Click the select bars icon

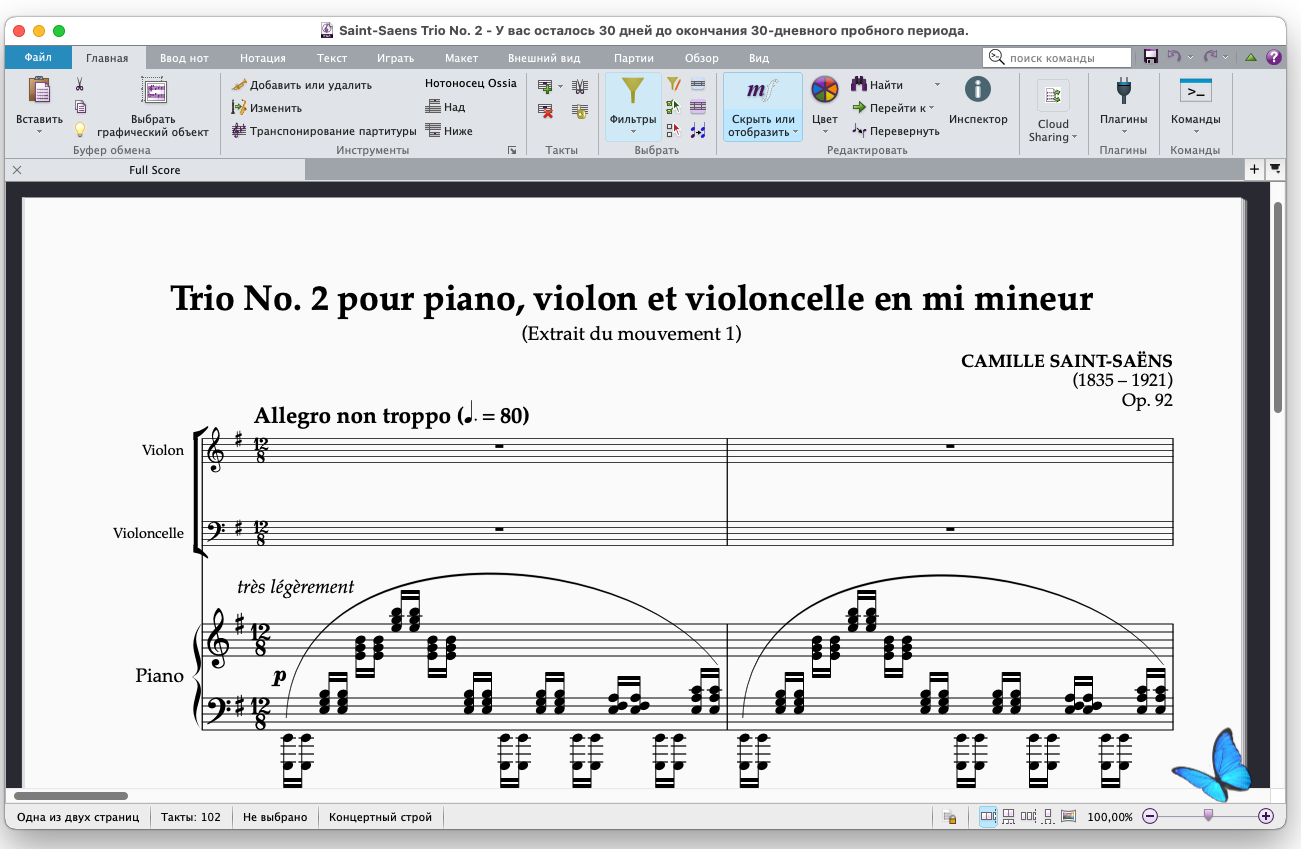point(698,85)
